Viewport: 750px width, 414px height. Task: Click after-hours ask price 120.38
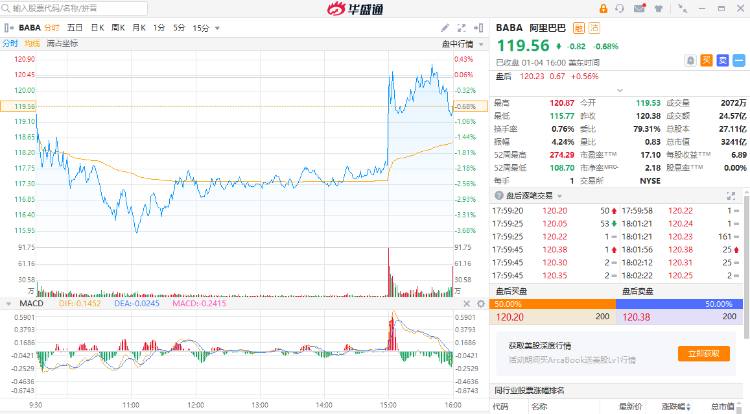(x=636, y=317)
